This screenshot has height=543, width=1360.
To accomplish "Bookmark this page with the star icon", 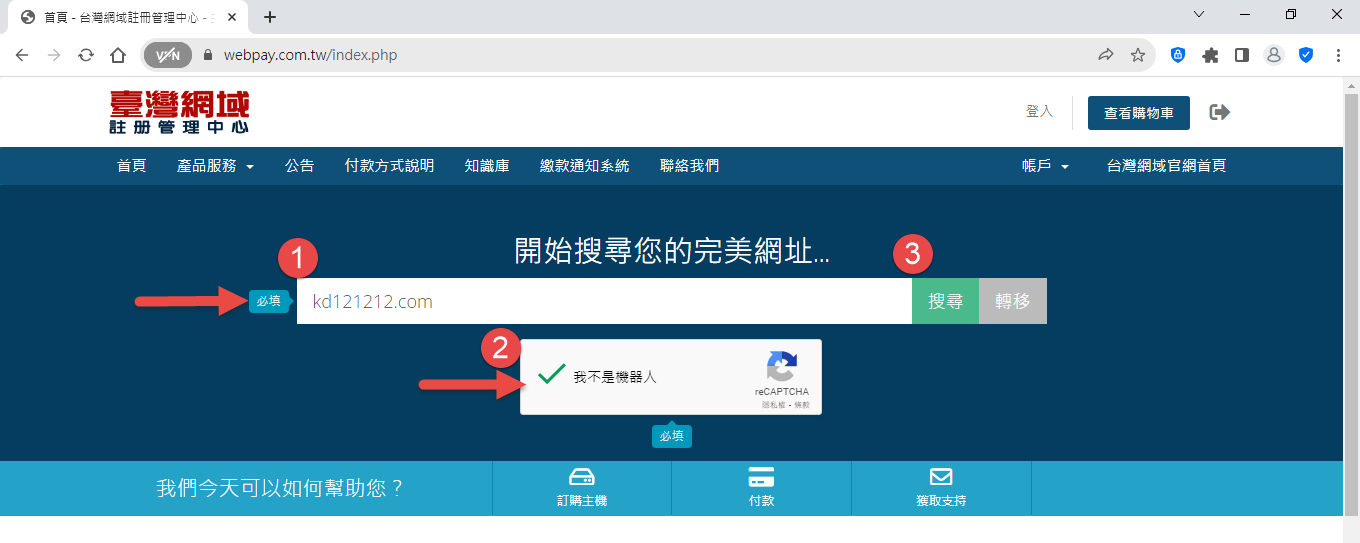I will (1138, 55).
